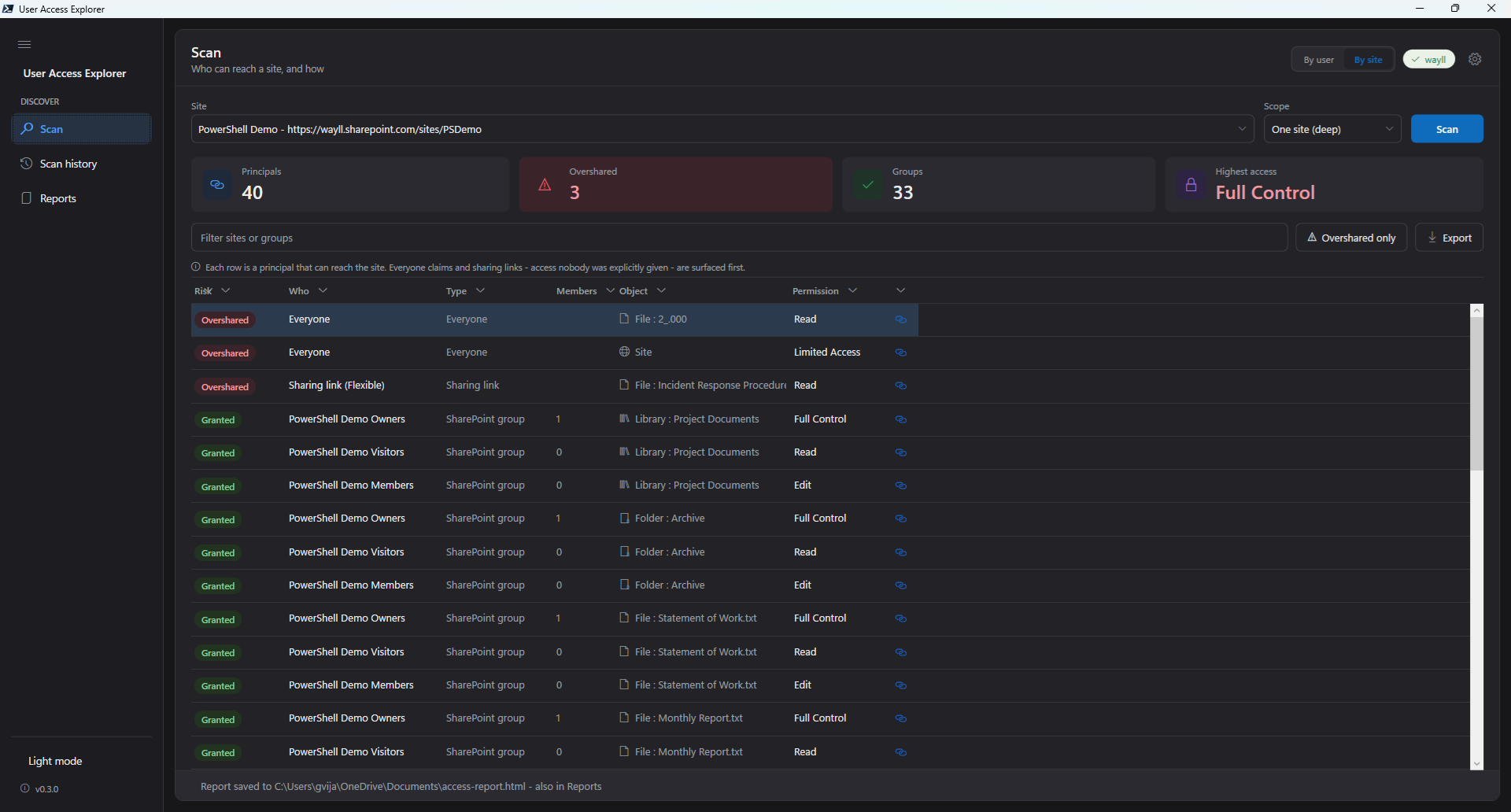Switch to Light mode
This screenshot has width=1511, height=812.
pyautogui.click(x=55, y=761)
